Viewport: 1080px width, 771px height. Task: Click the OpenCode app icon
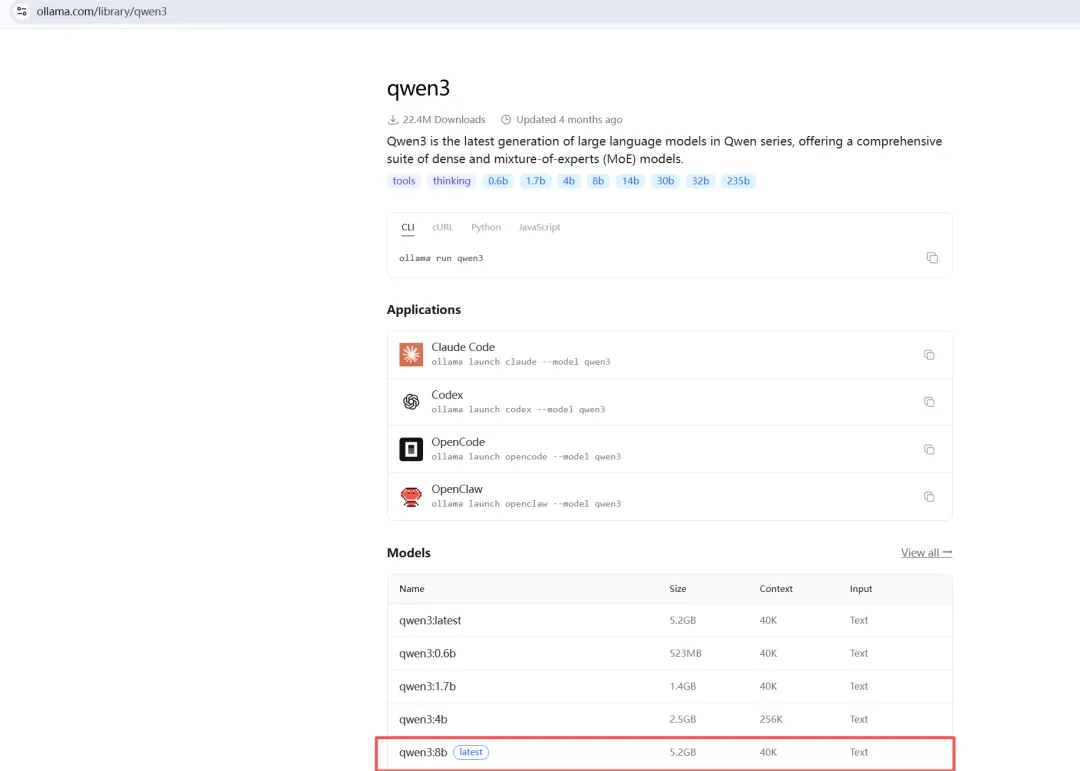pos(411,449)
